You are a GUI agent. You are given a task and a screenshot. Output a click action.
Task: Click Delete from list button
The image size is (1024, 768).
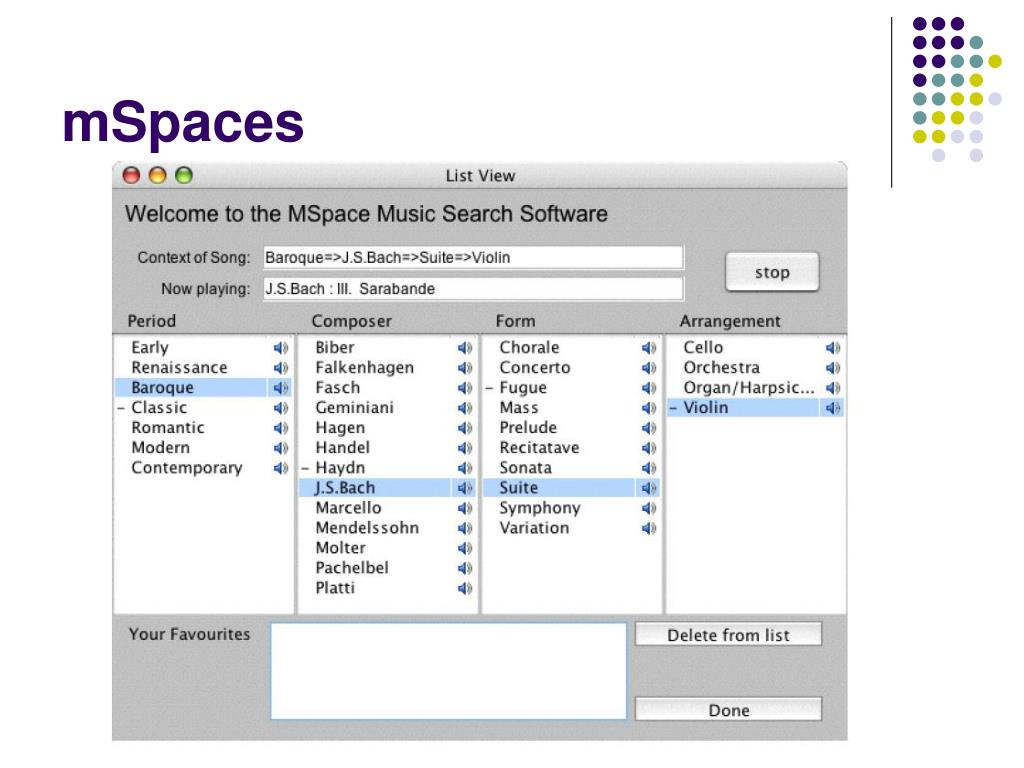tap(728, 635)
